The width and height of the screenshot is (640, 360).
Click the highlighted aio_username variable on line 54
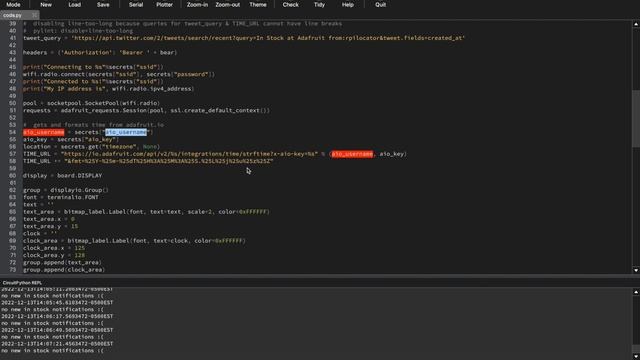[44, 132]
